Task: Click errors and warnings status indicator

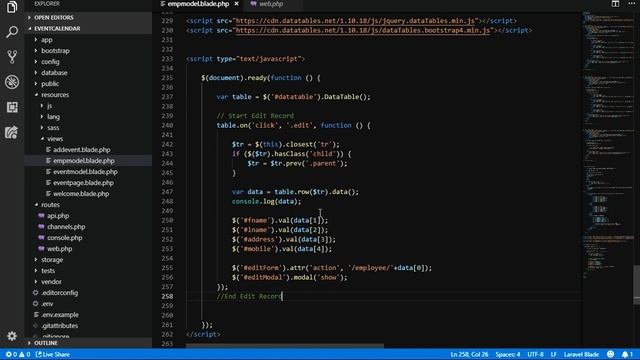Action: [x=18, y=354]
